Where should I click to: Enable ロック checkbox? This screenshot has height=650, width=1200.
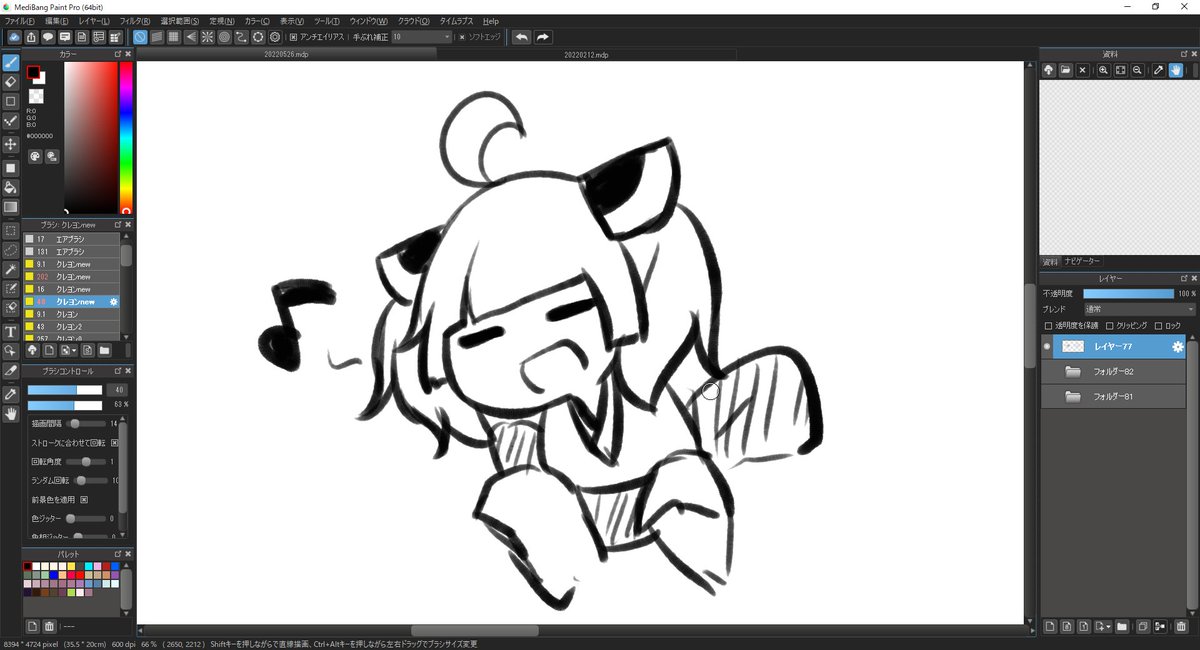pyautogui.click(x=1158, y=326)
